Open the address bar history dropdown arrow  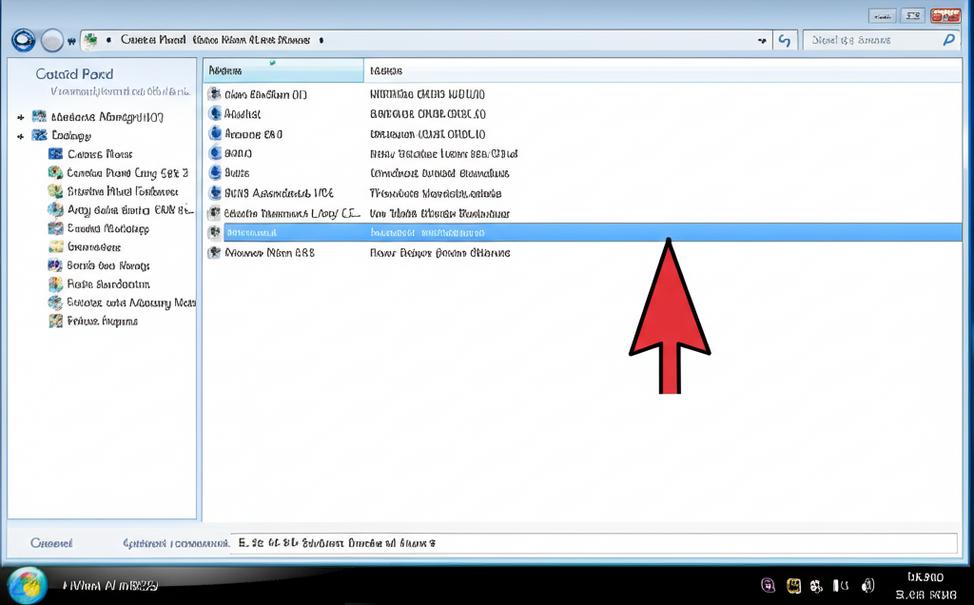[763, 41]
